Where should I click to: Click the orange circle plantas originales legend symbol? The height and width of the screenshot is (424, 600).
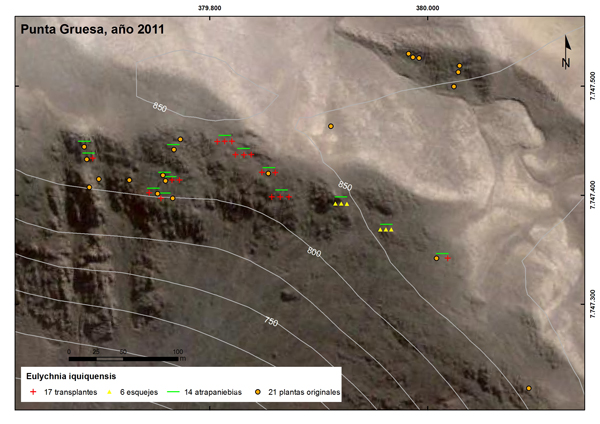pyautogui.click(x=258, y=393)
